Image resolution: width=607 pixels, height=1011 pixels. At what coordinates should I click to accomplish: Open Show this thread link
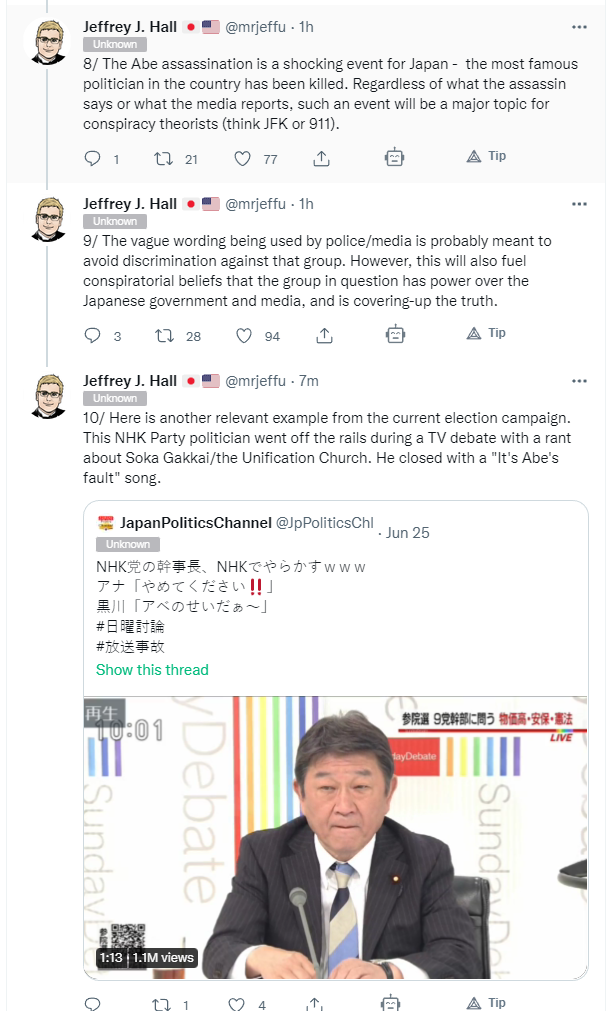(x=152, y=670)
